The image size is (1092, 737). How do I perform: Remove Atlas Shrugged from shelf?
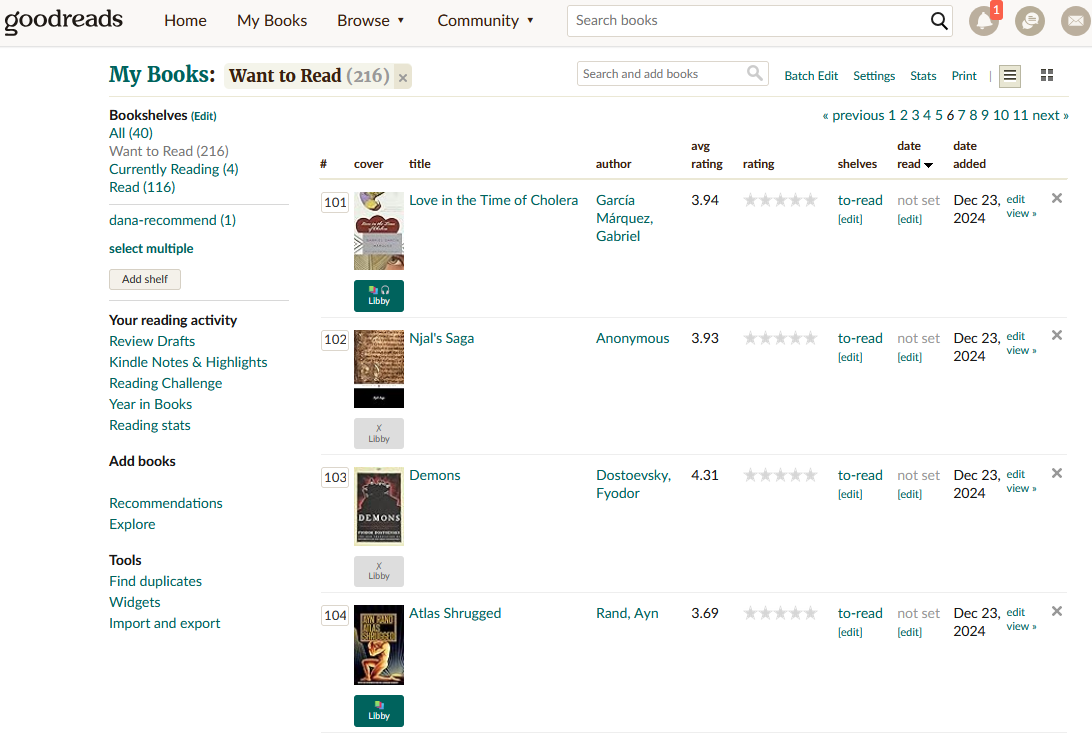pos(1056,612)
